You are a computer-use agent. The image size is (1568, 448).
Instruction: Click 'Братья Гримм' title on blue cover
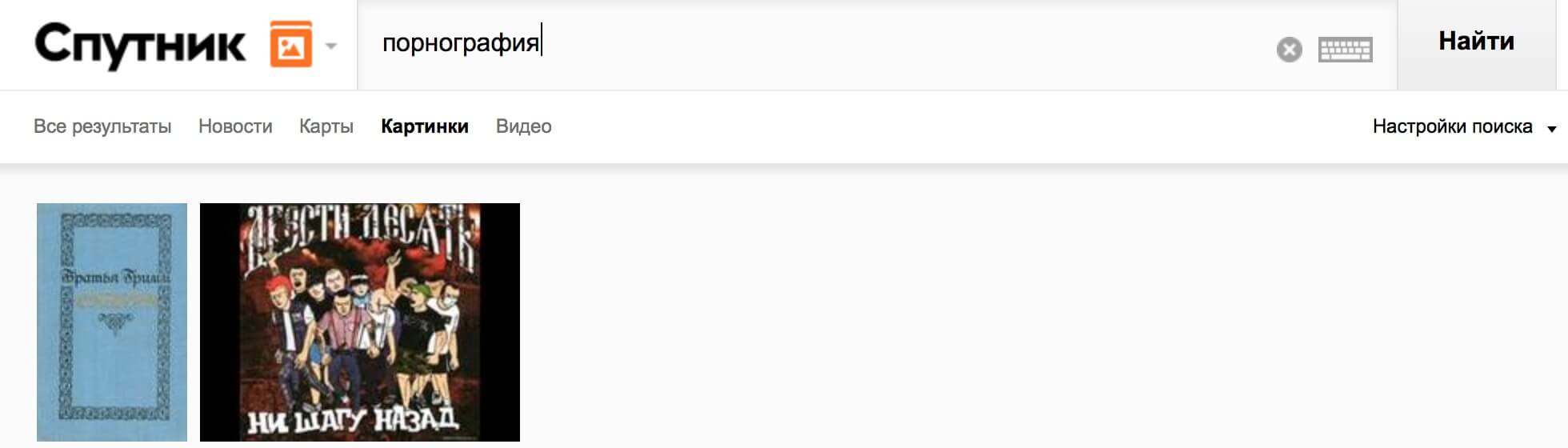[x=115, y=276]
